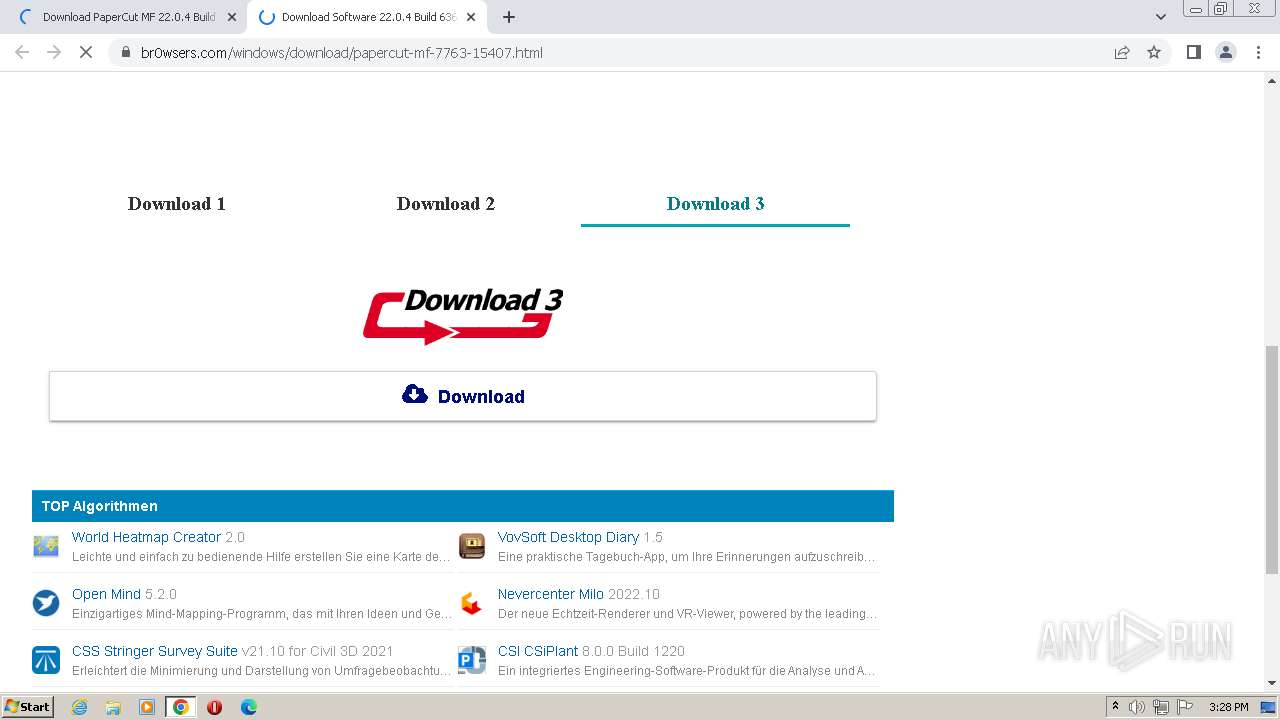Open the tab search chevron
This screenshot has height=720, width=1280.
click(1161, 17)
